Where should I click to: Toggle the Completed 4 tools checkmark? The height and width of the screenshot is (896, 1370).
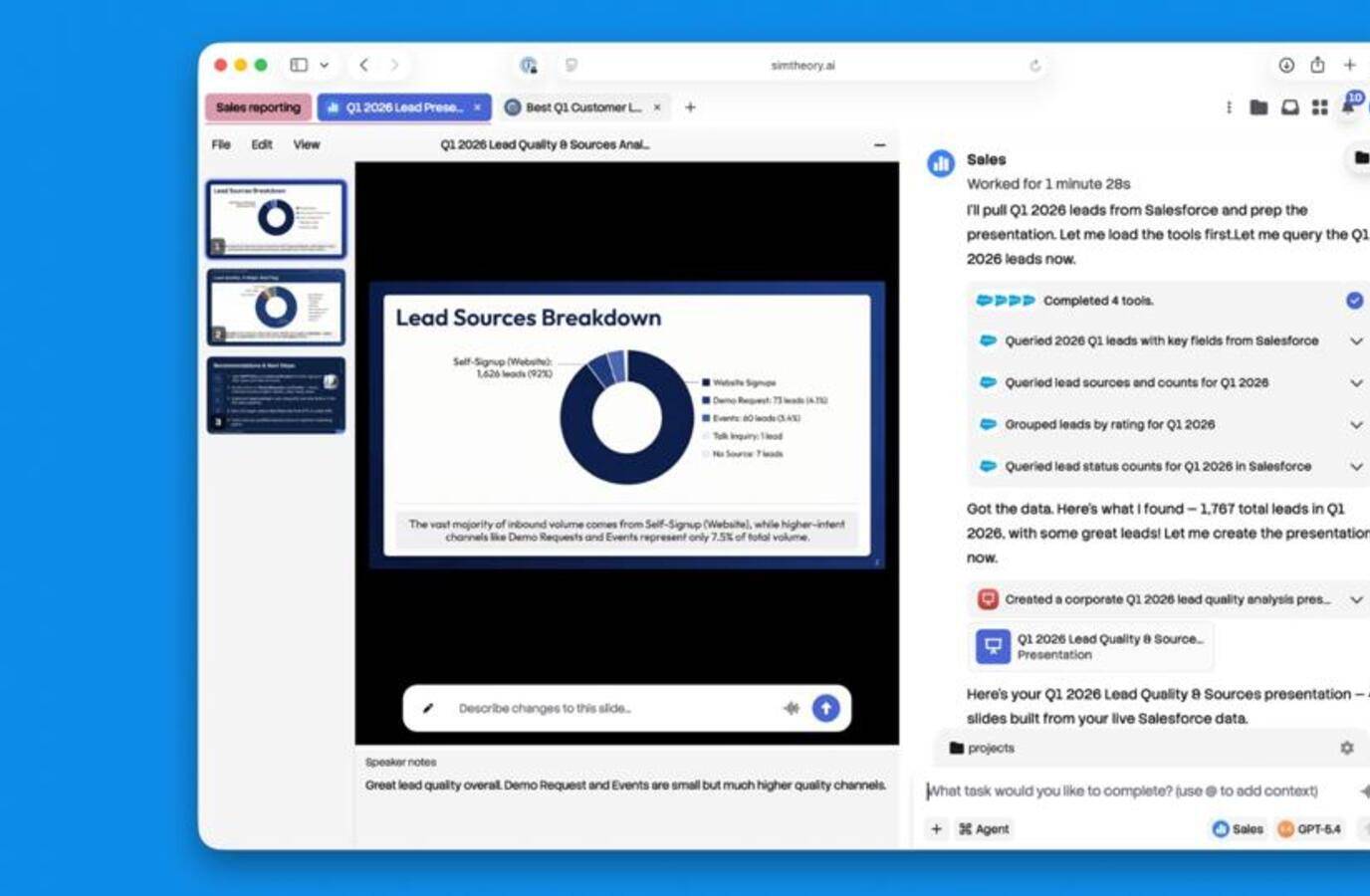coord(1354,301)
